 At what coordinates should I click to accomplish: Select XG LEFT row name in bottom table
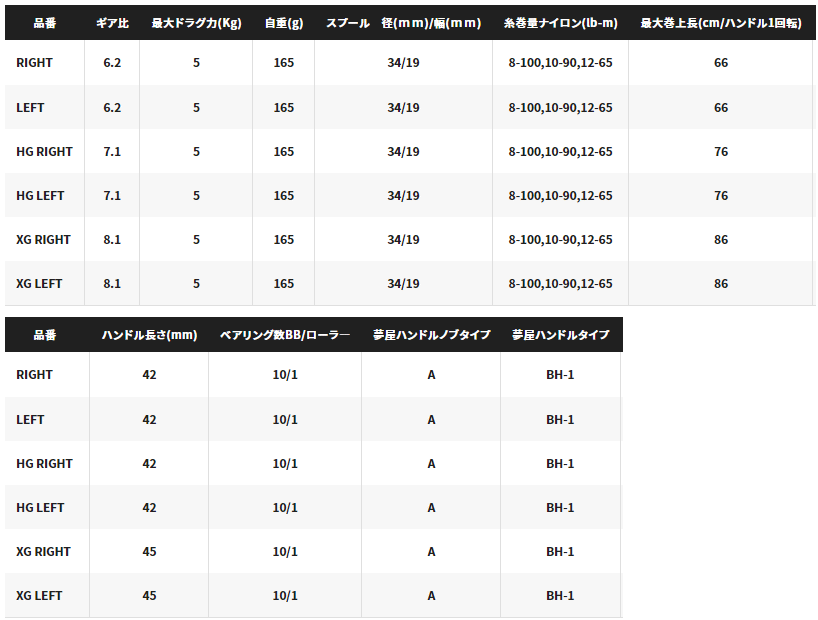pos(39,595)
